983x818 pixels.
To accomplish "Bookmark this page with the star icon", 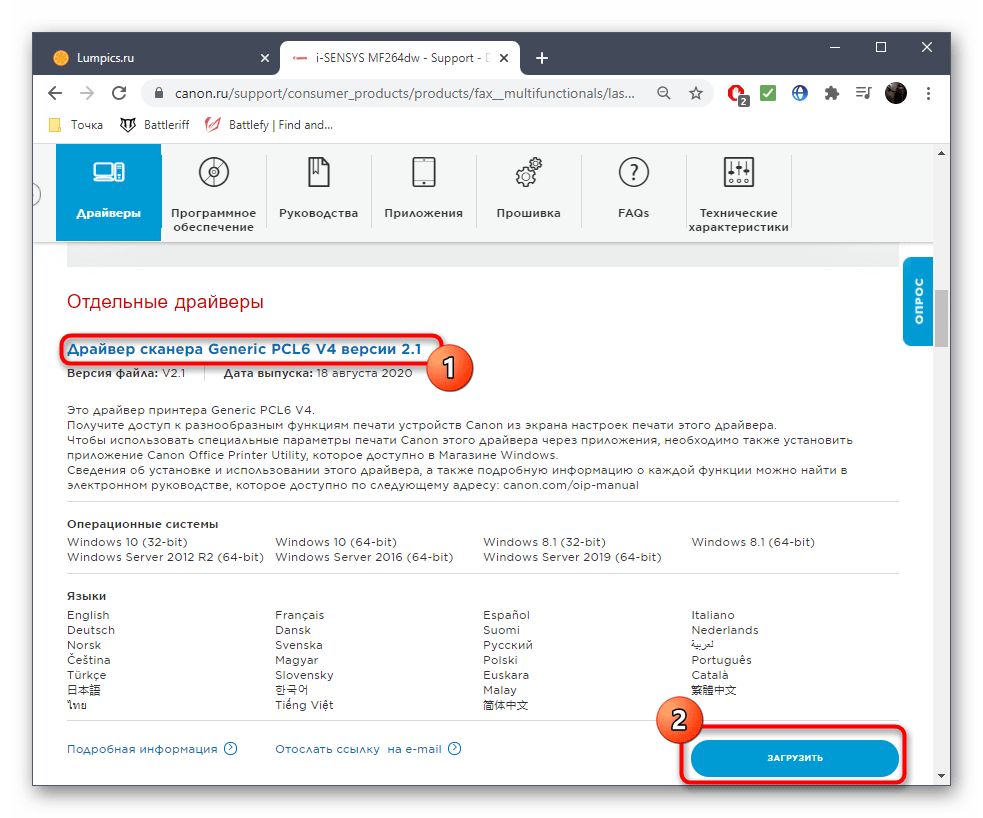I will (696, 93).
